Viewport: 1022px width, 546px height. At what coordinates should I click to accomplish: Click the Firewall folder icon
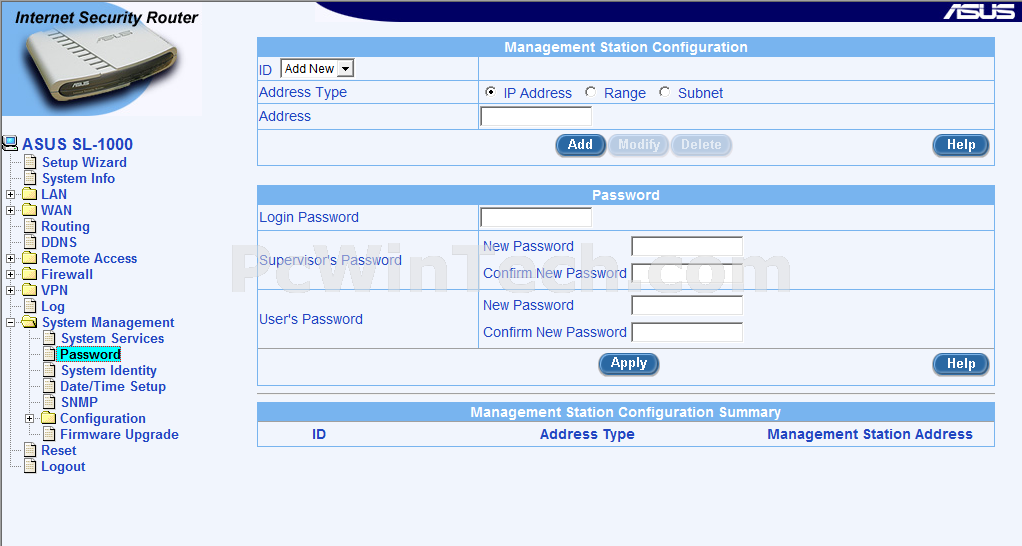click(x=30, y=274)
